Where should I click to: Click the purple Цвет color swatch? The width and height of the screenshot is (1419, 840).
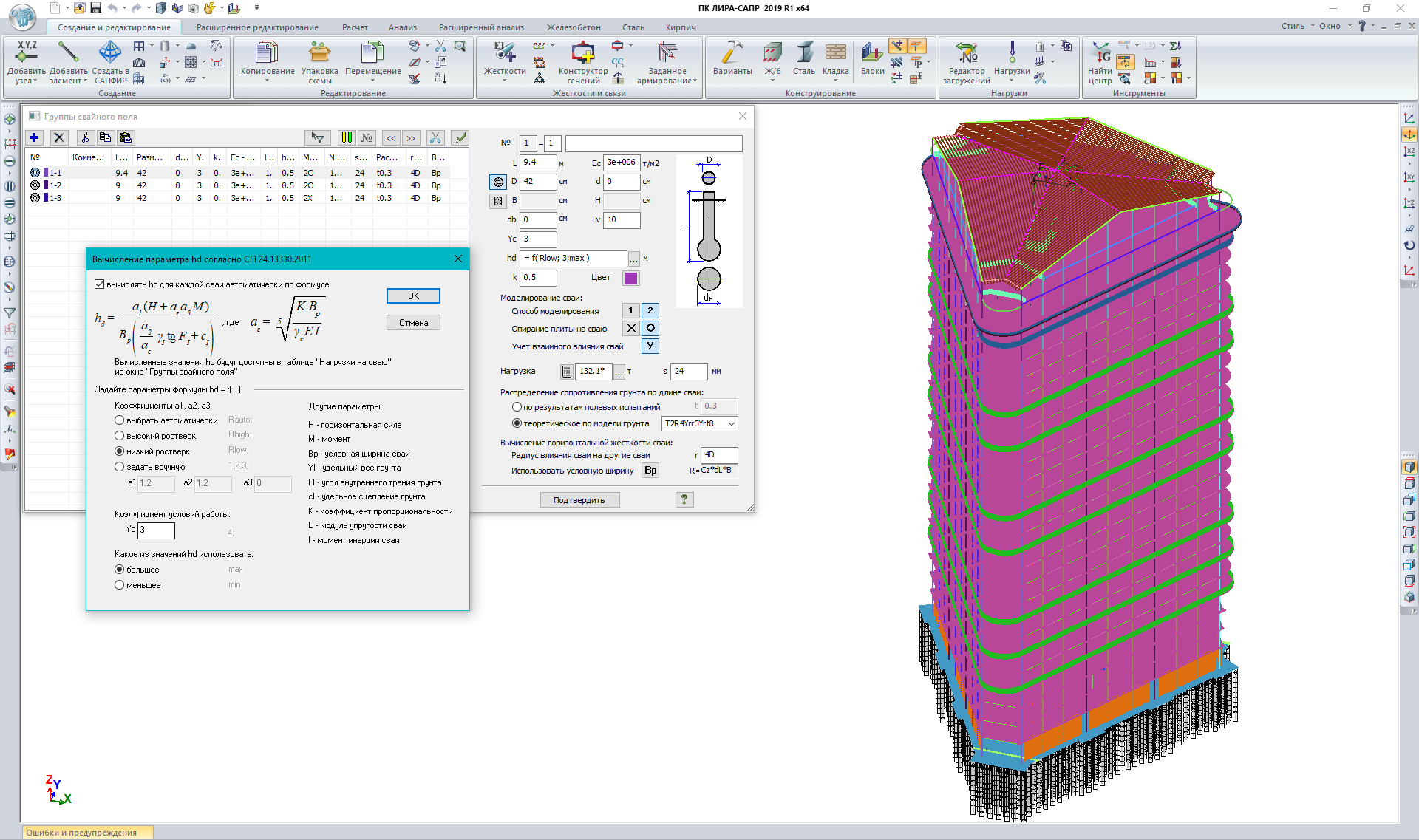coord(630,278)
